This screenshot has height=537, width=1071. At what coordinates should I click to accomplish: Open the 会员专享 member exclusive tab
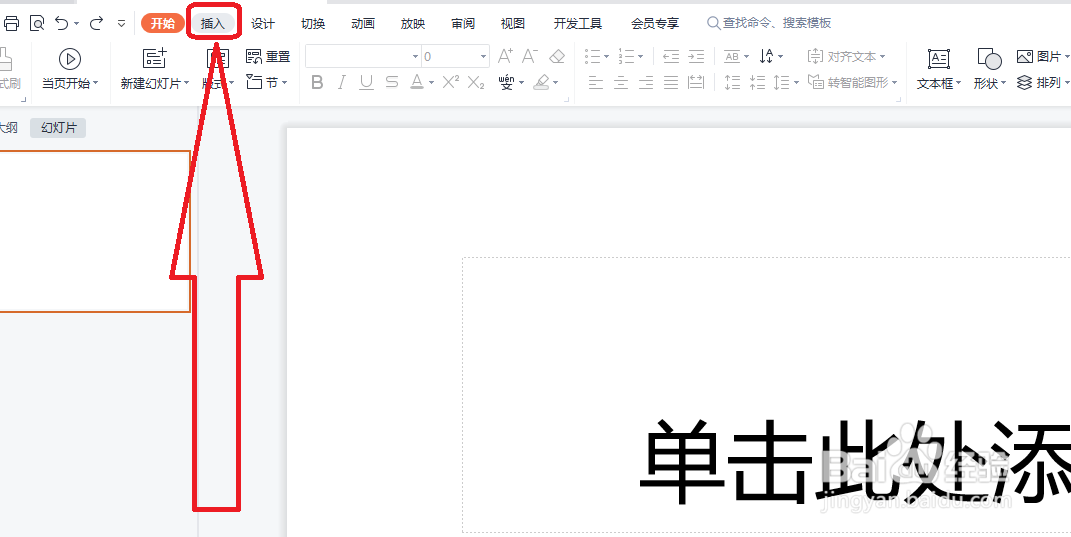coord(655,23)
